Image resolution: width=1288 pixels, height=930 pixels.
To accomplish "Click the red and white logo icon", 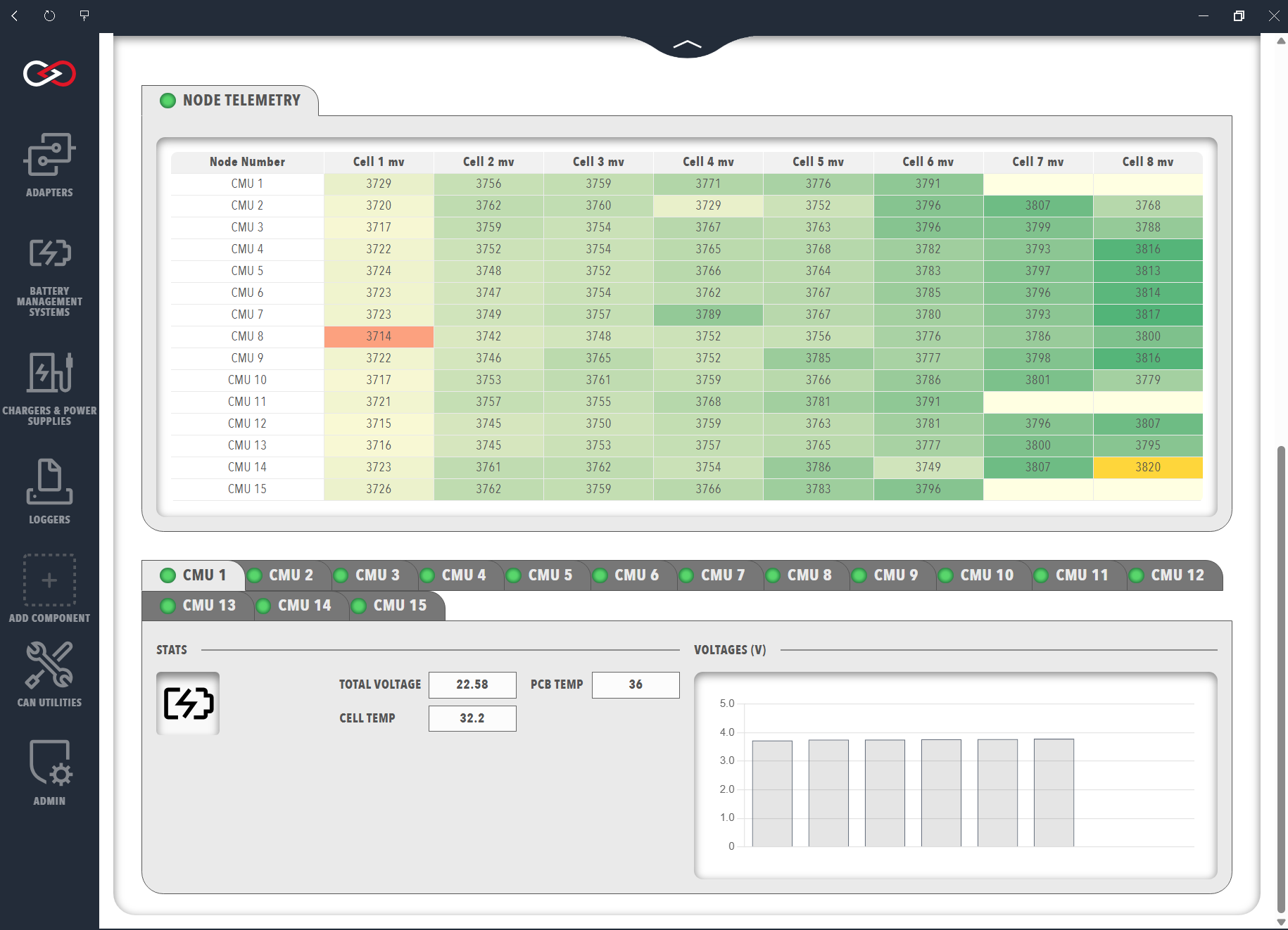I will click(49, 73).
